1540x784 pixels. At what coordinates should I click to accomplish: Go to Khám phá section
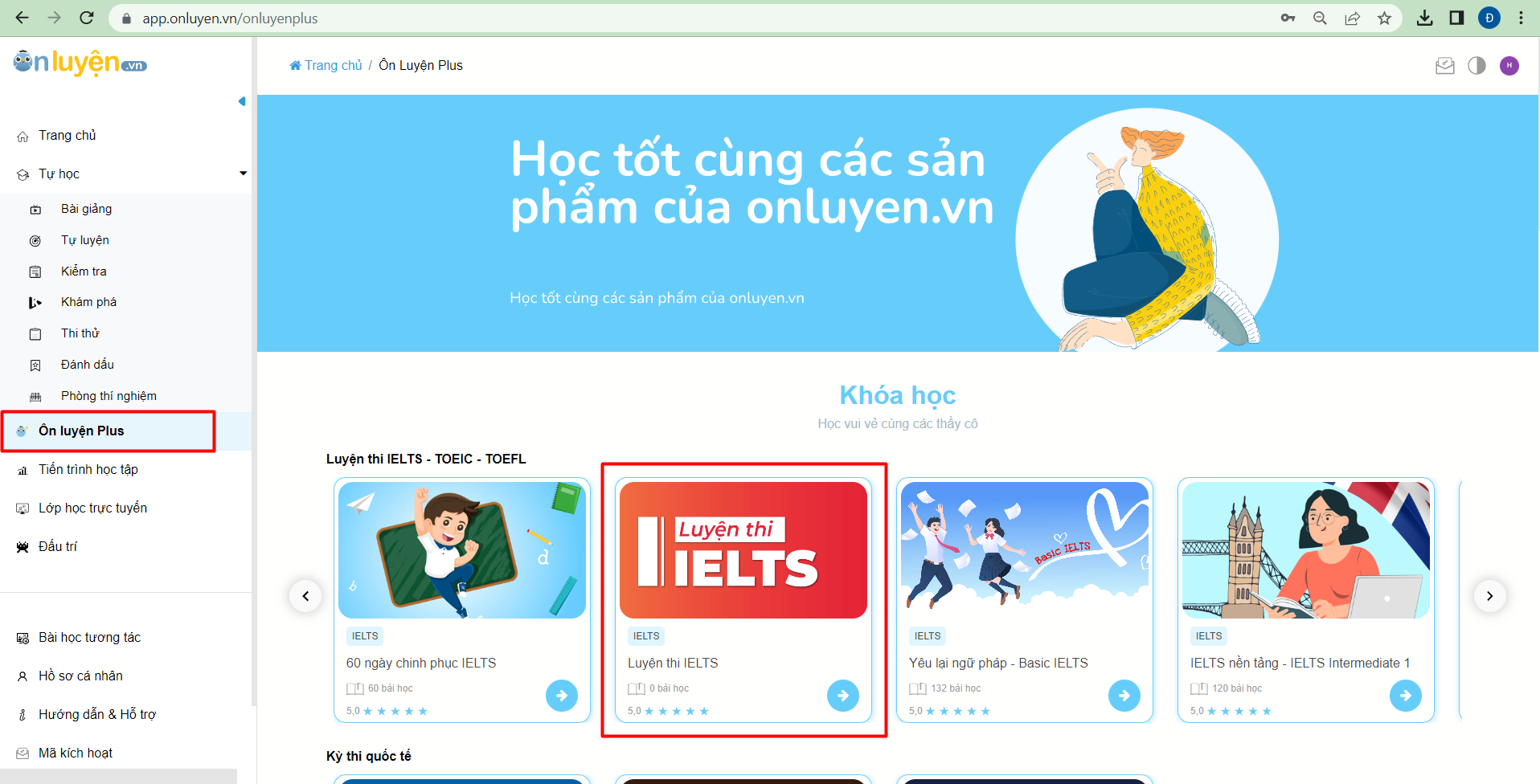88,302
